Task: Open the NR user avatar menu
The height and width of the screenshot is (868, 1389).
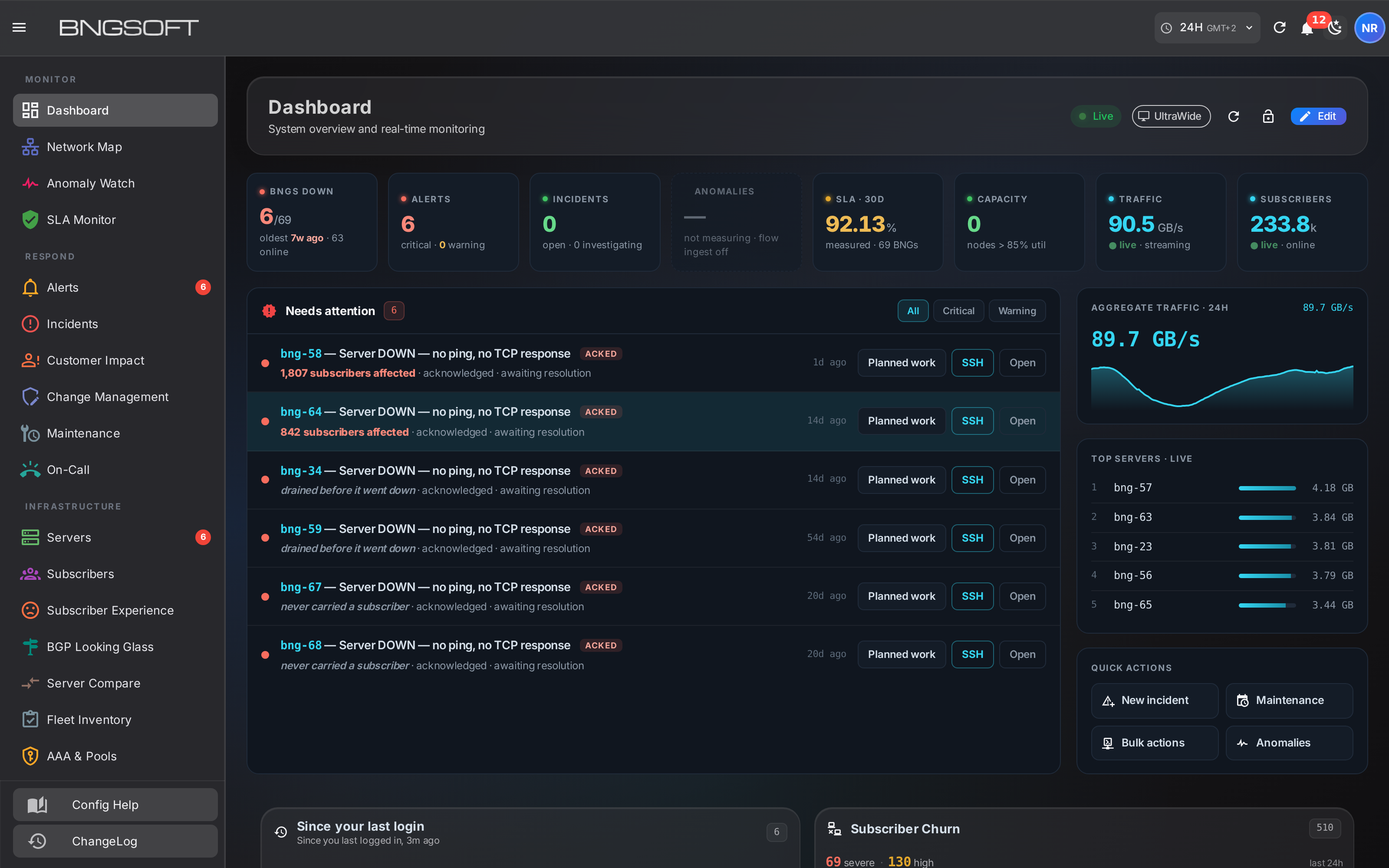Action: click(x=1369, y=28)
